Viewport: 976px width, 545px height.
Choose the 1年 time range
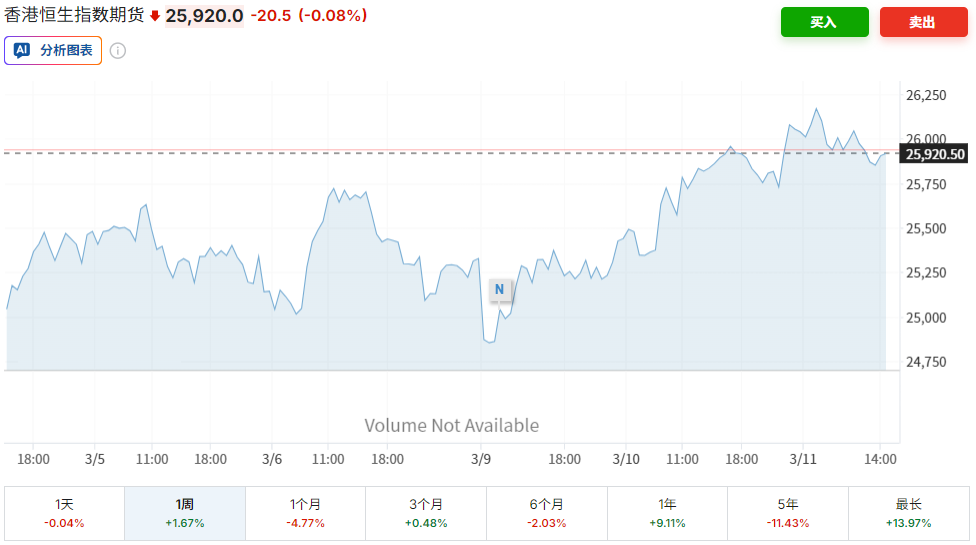[x=667, y=513]
